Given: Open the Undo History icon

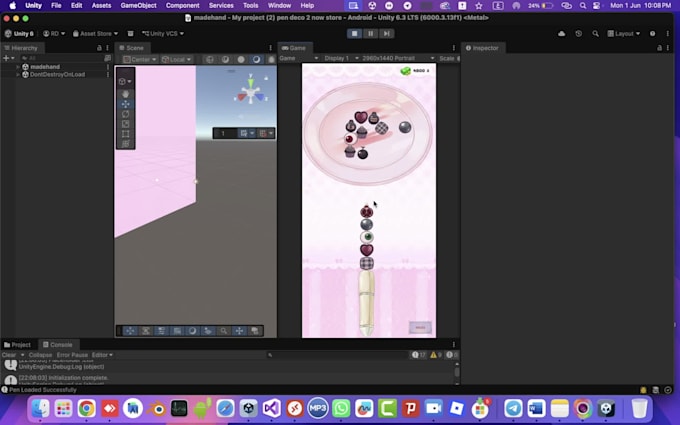Looking at the screenshot, I should point(579,33).
